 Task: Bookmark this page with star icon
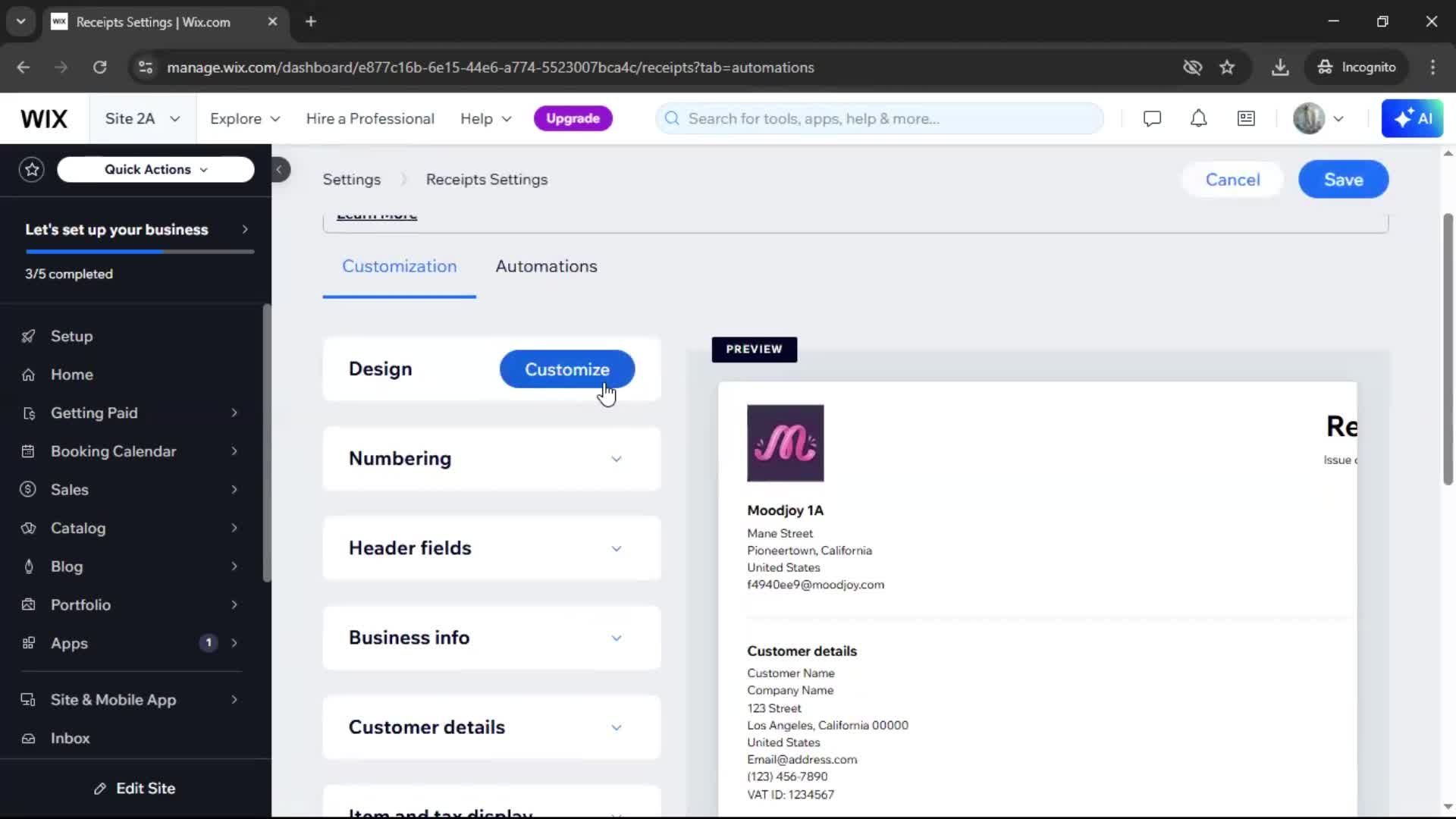[1227, 67]
